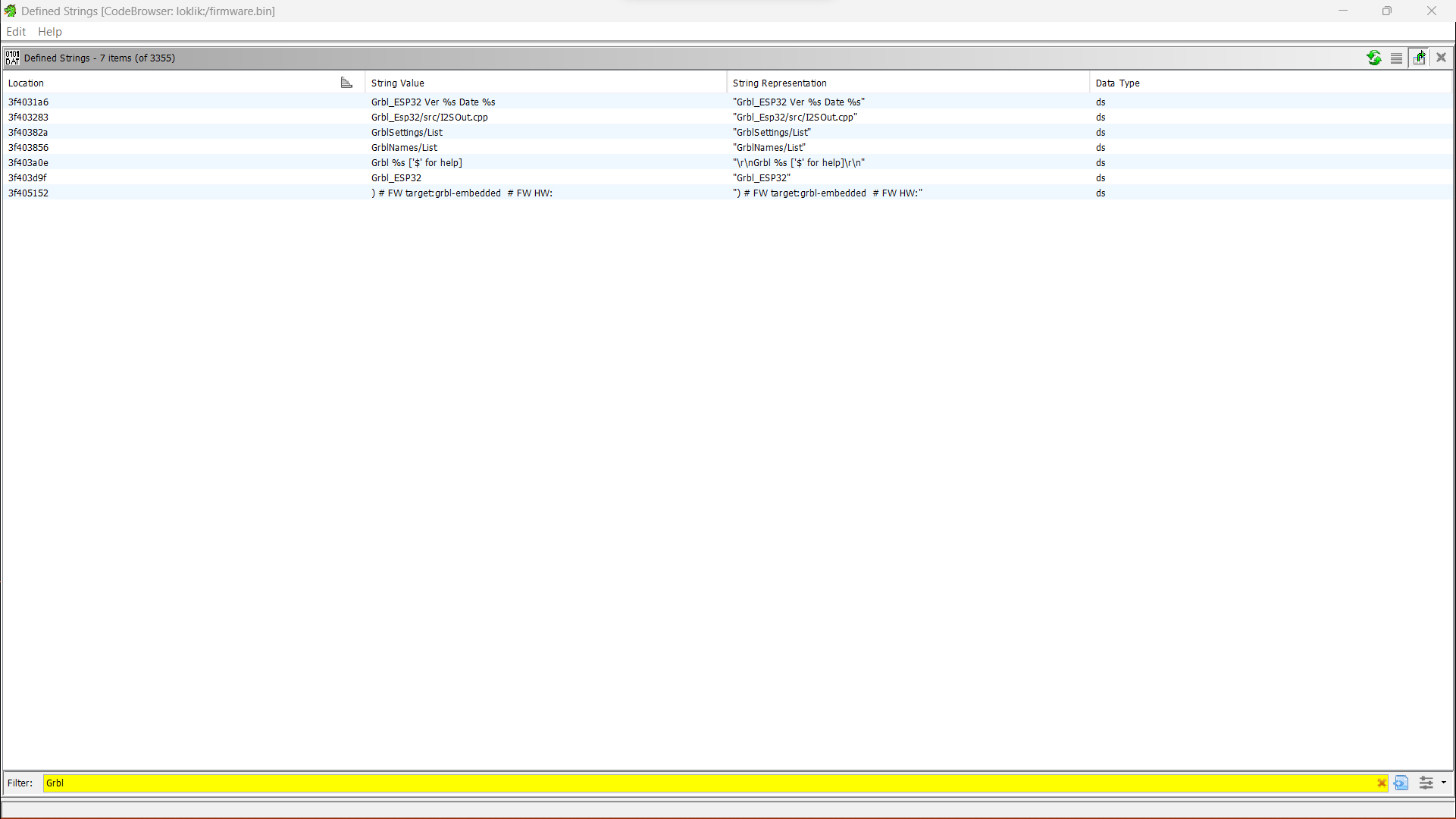Open the Edit menu

point(16,32)
